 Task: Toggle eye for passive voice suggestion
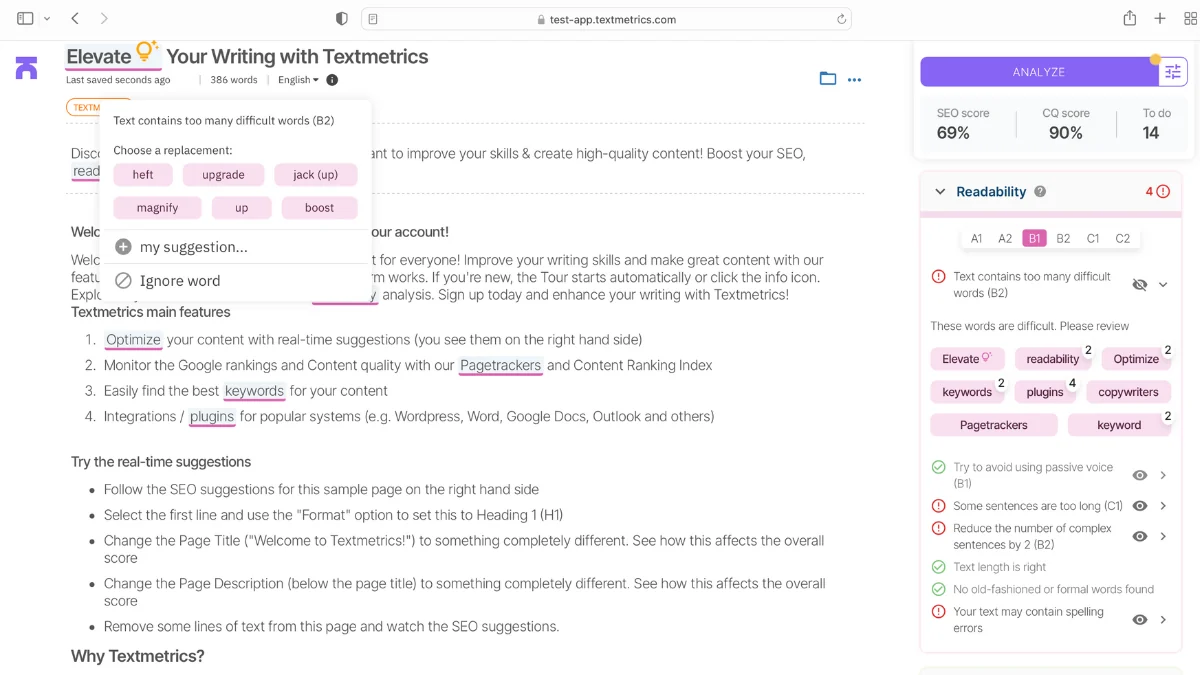[1139, 476]
